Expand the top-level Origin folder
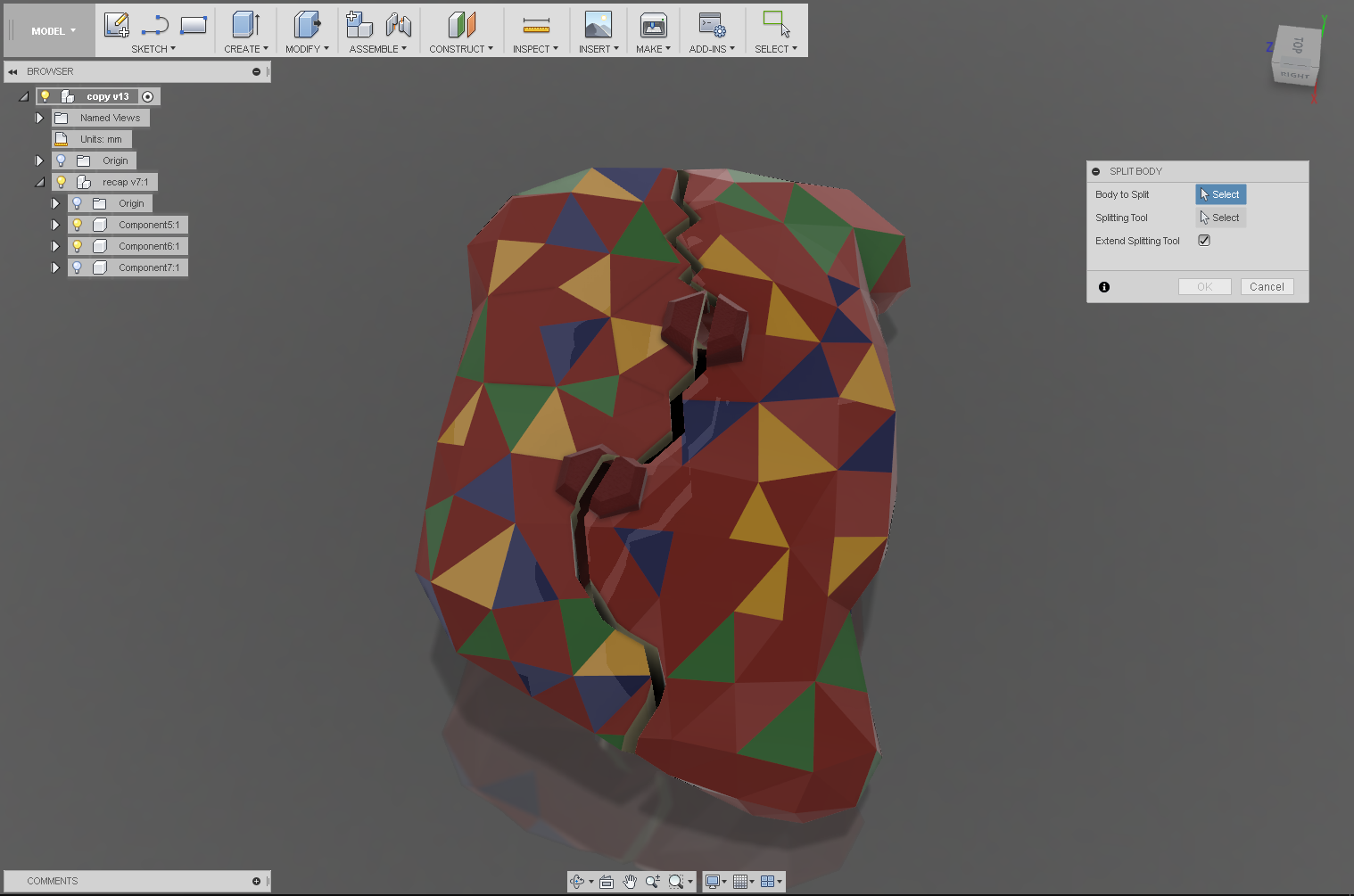 pyautogui.click(x=39, y=160)
